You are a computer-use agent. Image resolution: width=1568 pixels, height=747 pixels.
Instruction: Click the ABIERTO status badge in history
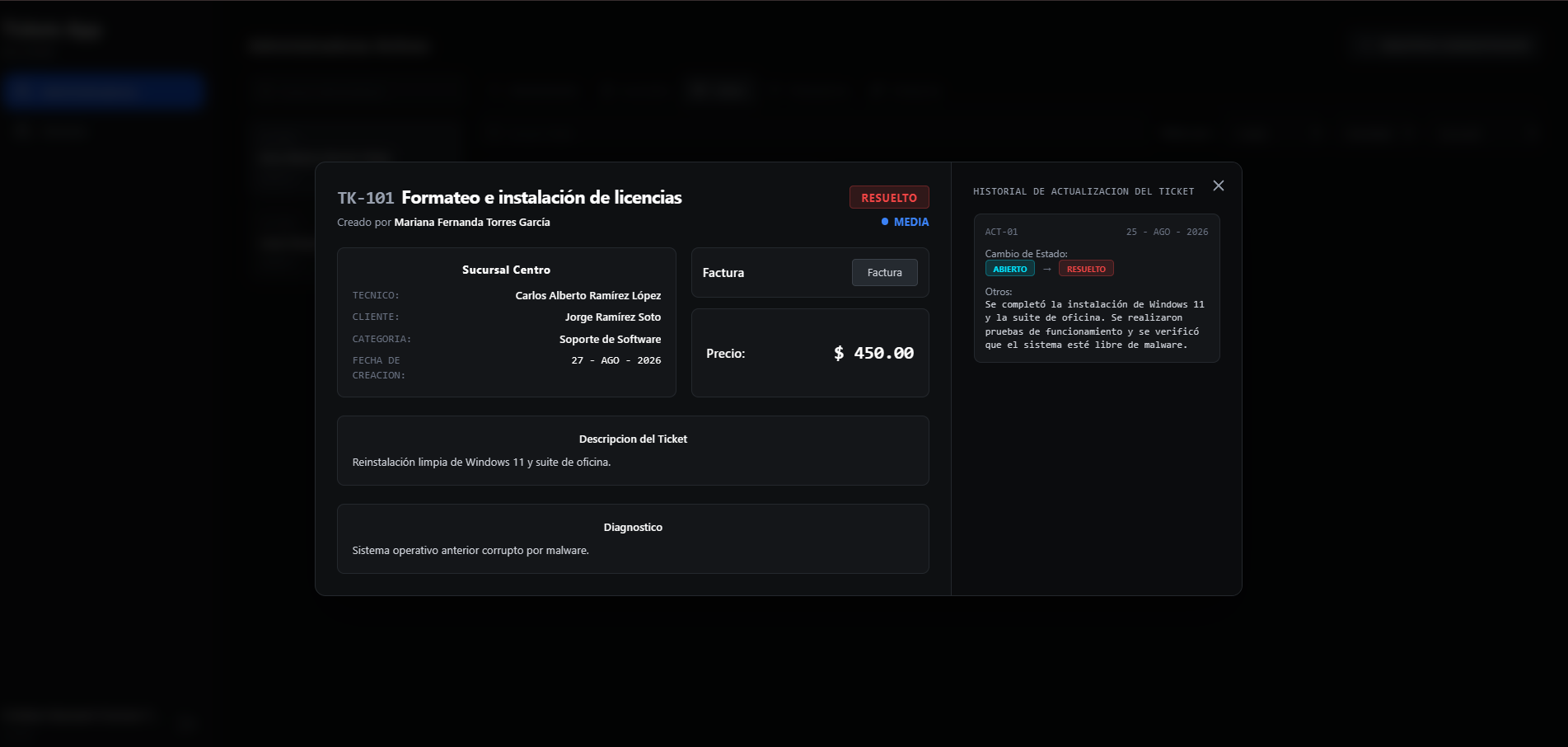coord(1010,269)
